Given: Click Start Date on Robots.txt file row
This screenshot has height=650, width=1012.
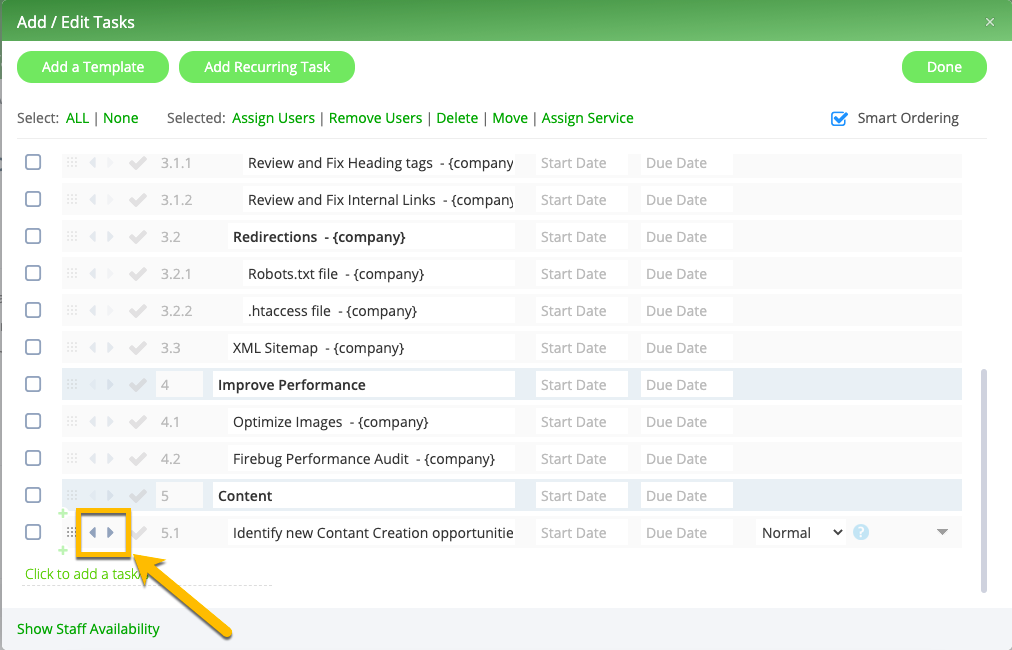Looking at the screenshot, I should [x=582, y=274].
